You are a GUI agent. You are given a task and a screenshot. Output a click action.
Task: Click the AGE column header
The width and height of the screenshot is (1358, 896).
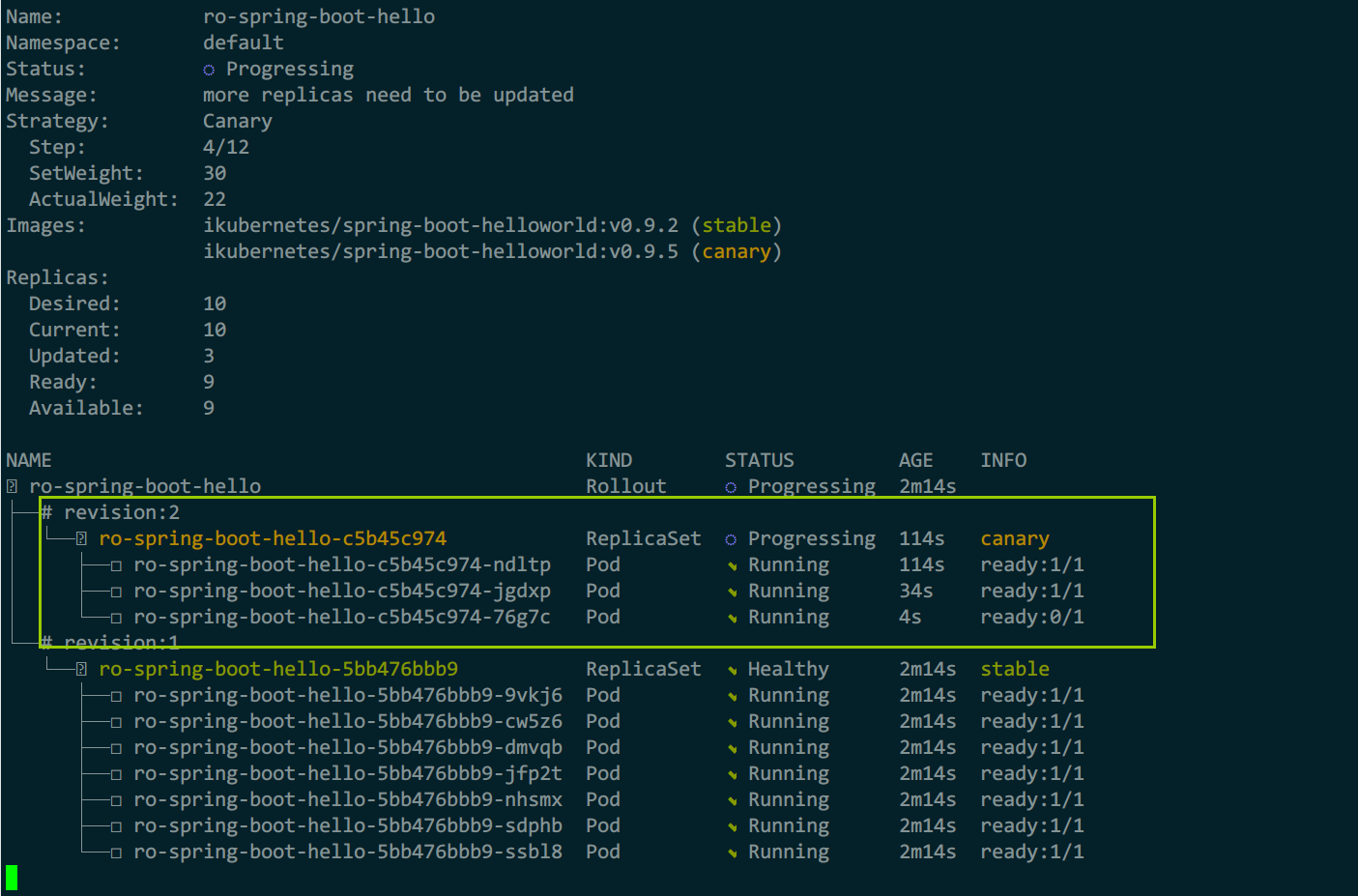[x=916, y=460]
